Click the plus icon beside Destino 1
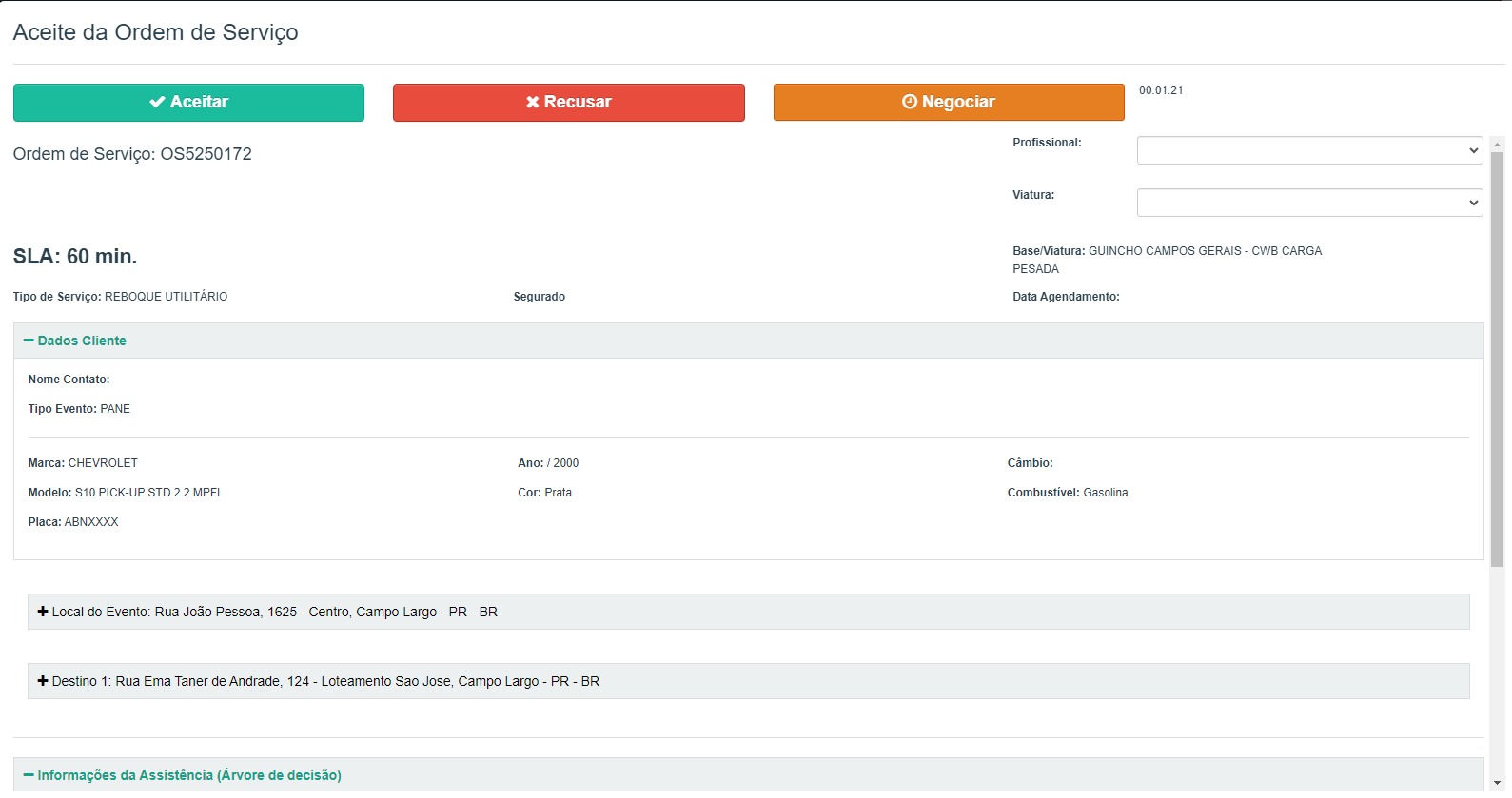Viewport: 1512px width, 798px height. click(43, 681)
